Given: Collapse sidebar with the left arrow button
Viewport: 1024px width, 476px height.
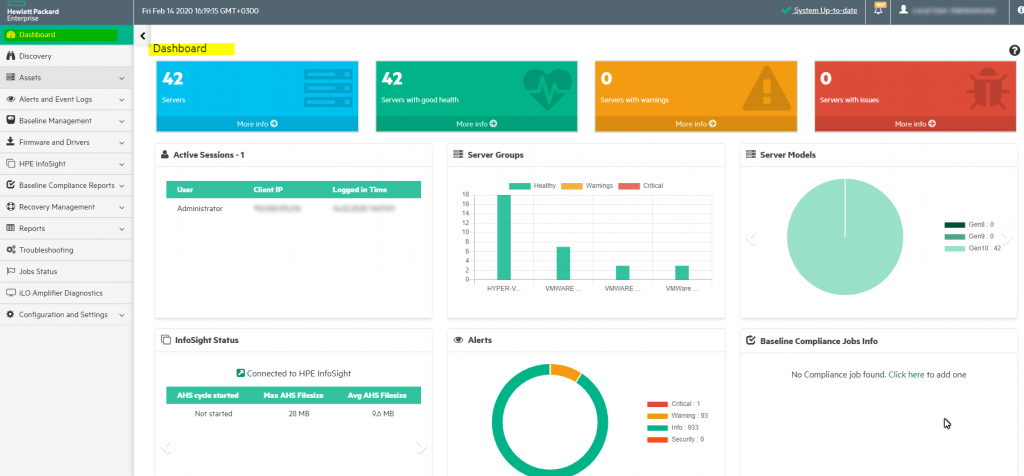Looking at the screenshot, I should pos(143,36).
